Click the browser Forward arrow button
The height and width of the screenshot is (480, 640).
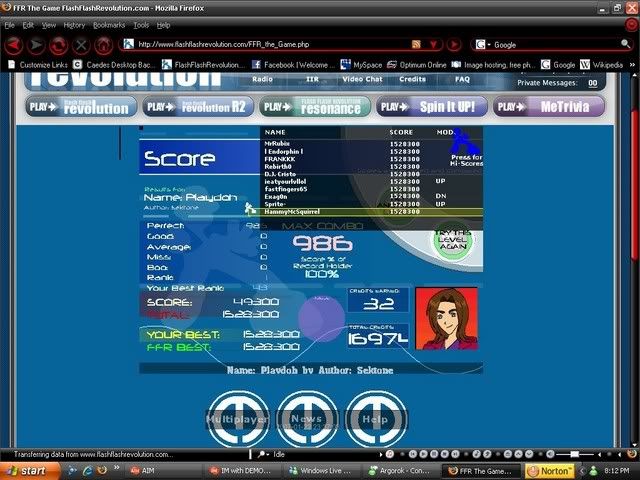[36, 44]
